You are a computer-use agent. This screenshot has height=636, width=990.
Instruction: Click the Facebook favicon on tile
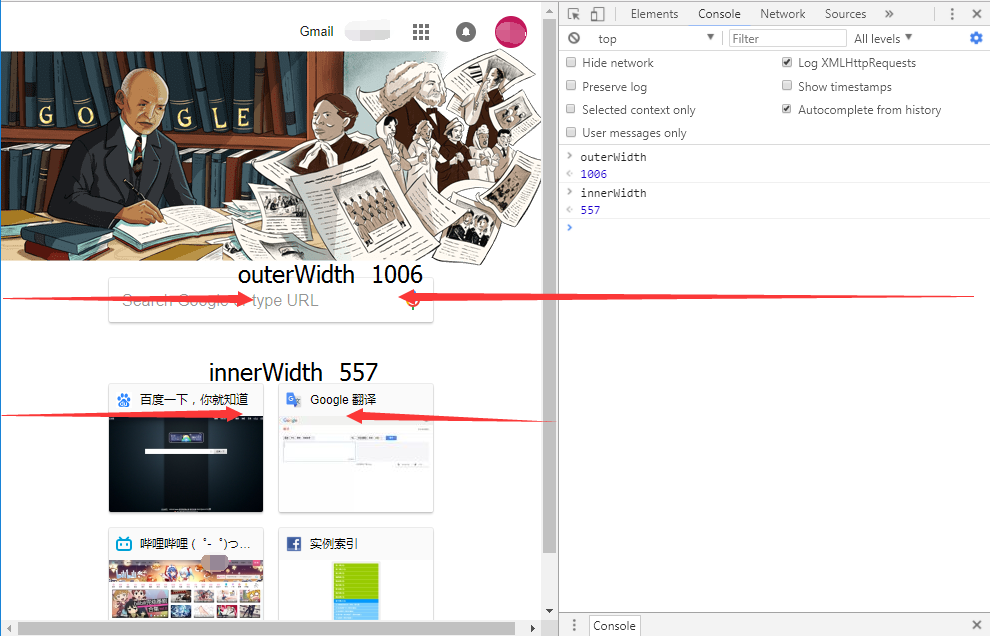click(294, 544)
